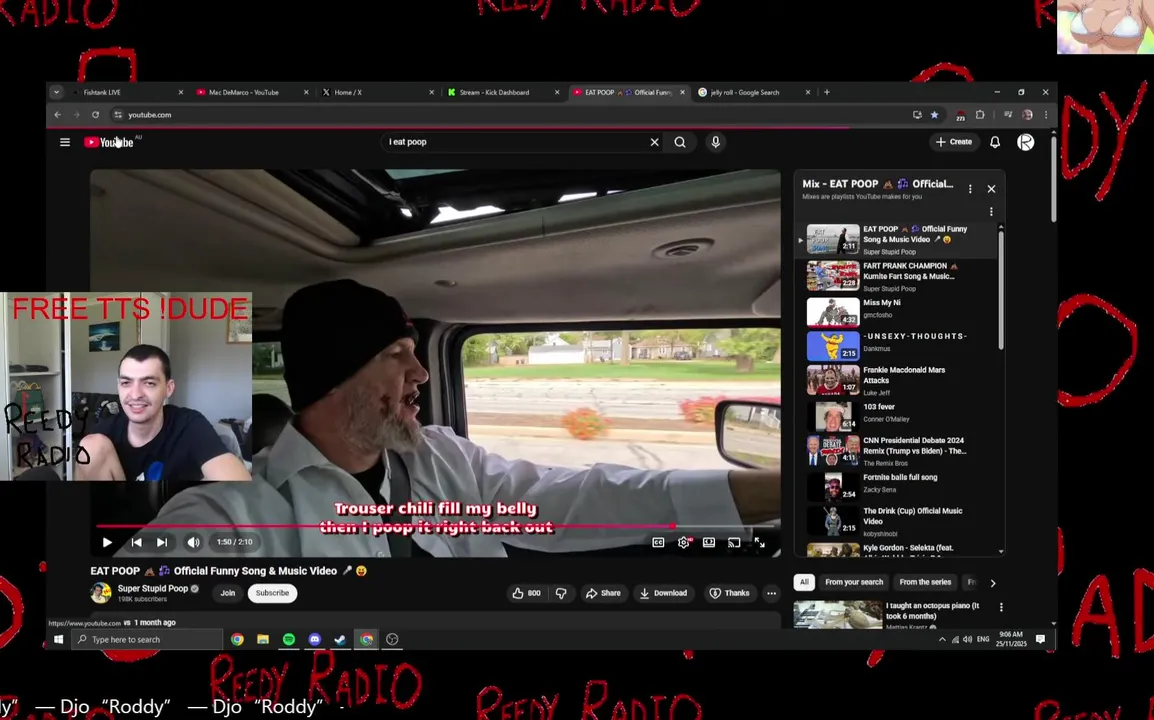Click the Create button in YouTube header
Screen dimensions: 1154x720
[x=954, y=142]
